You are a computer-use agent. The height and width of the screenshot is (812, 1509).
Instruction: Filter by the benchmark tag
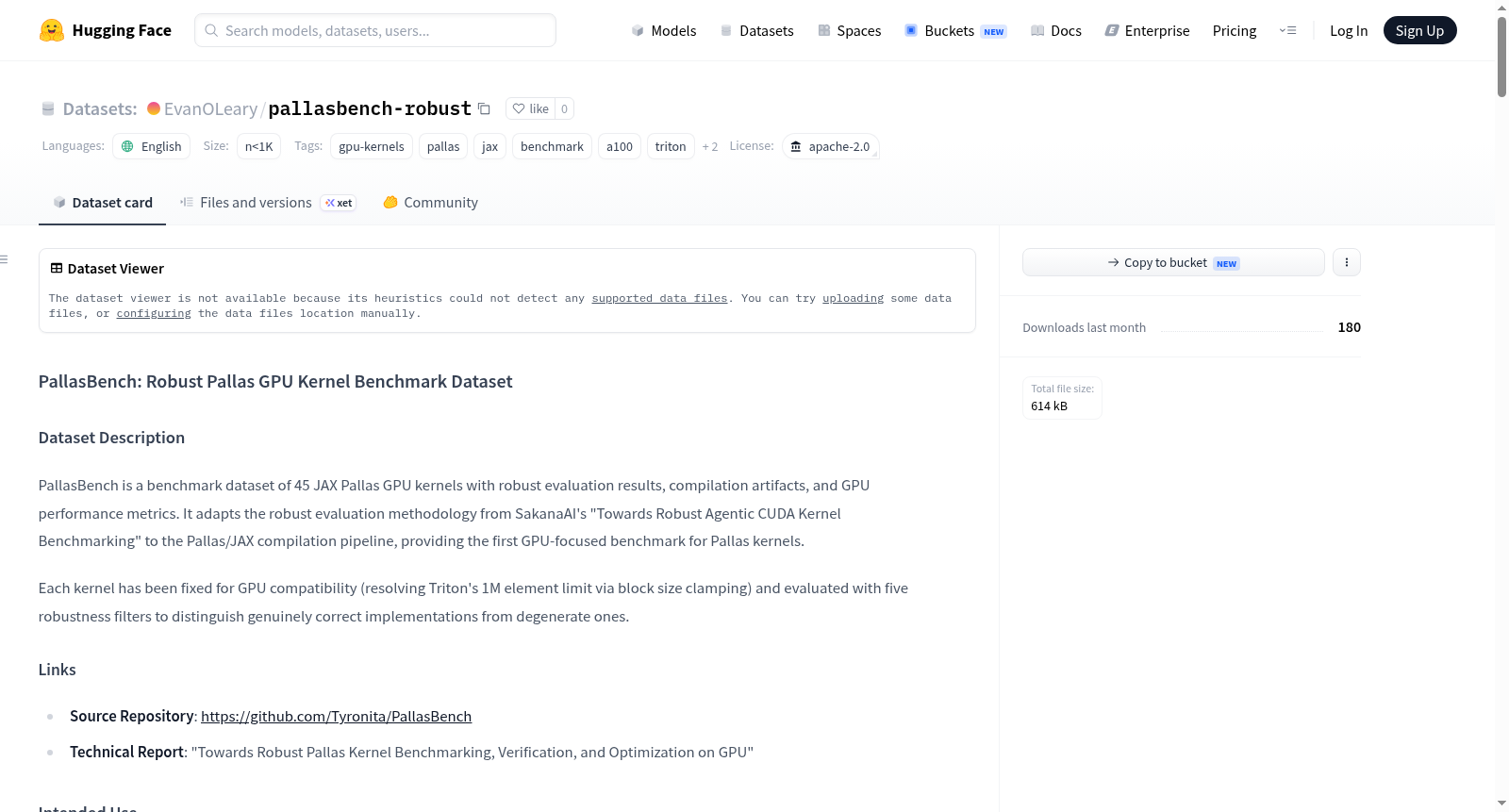[552, 146]
